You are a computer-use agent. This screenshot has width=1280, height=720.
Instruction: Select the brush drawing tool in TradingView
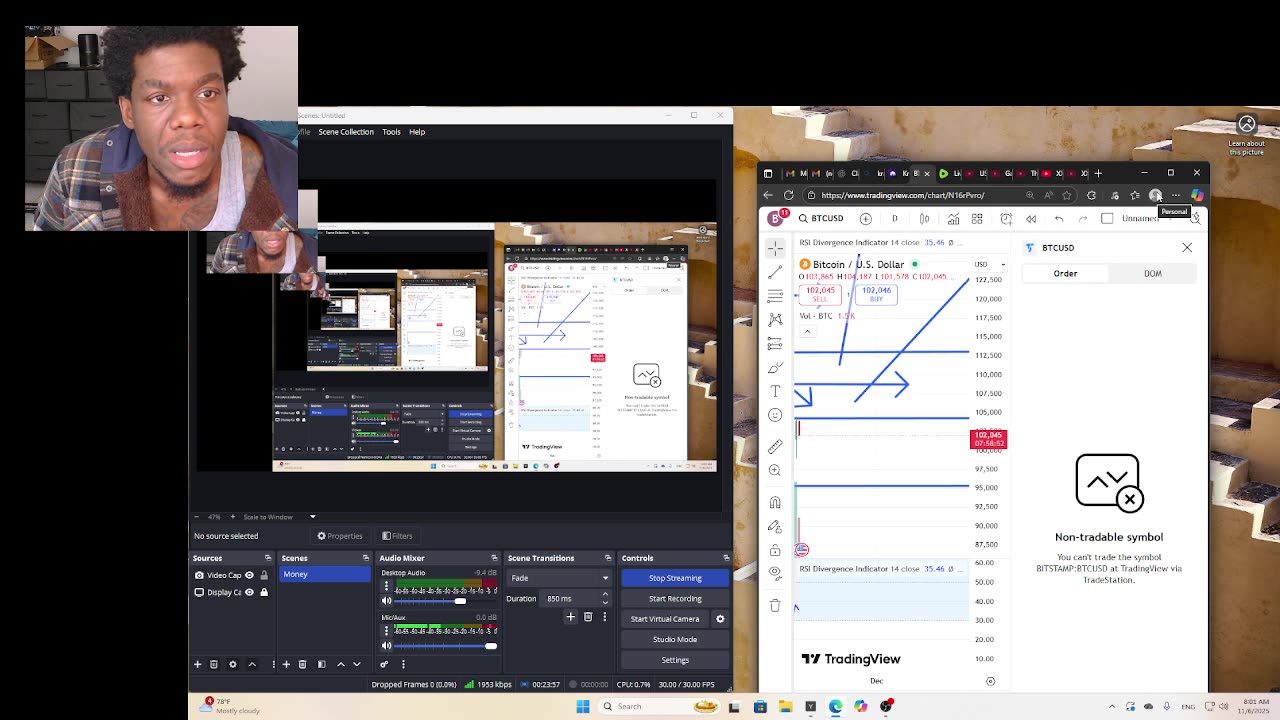(x=775, y=367)
